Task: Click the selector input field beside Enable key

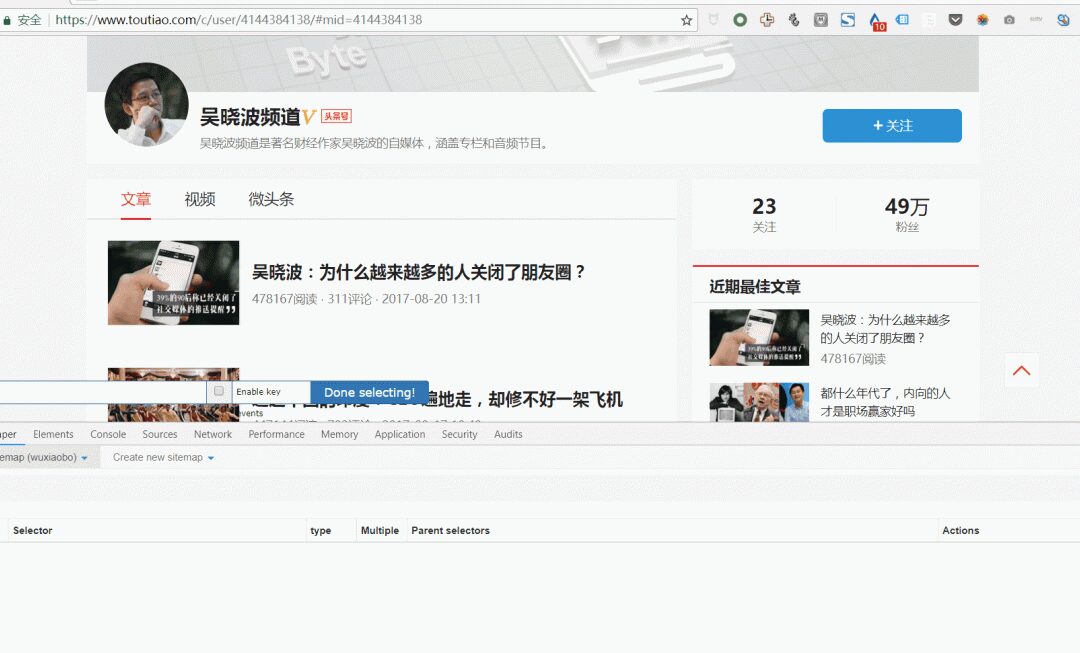Action: tap(103, 392)
